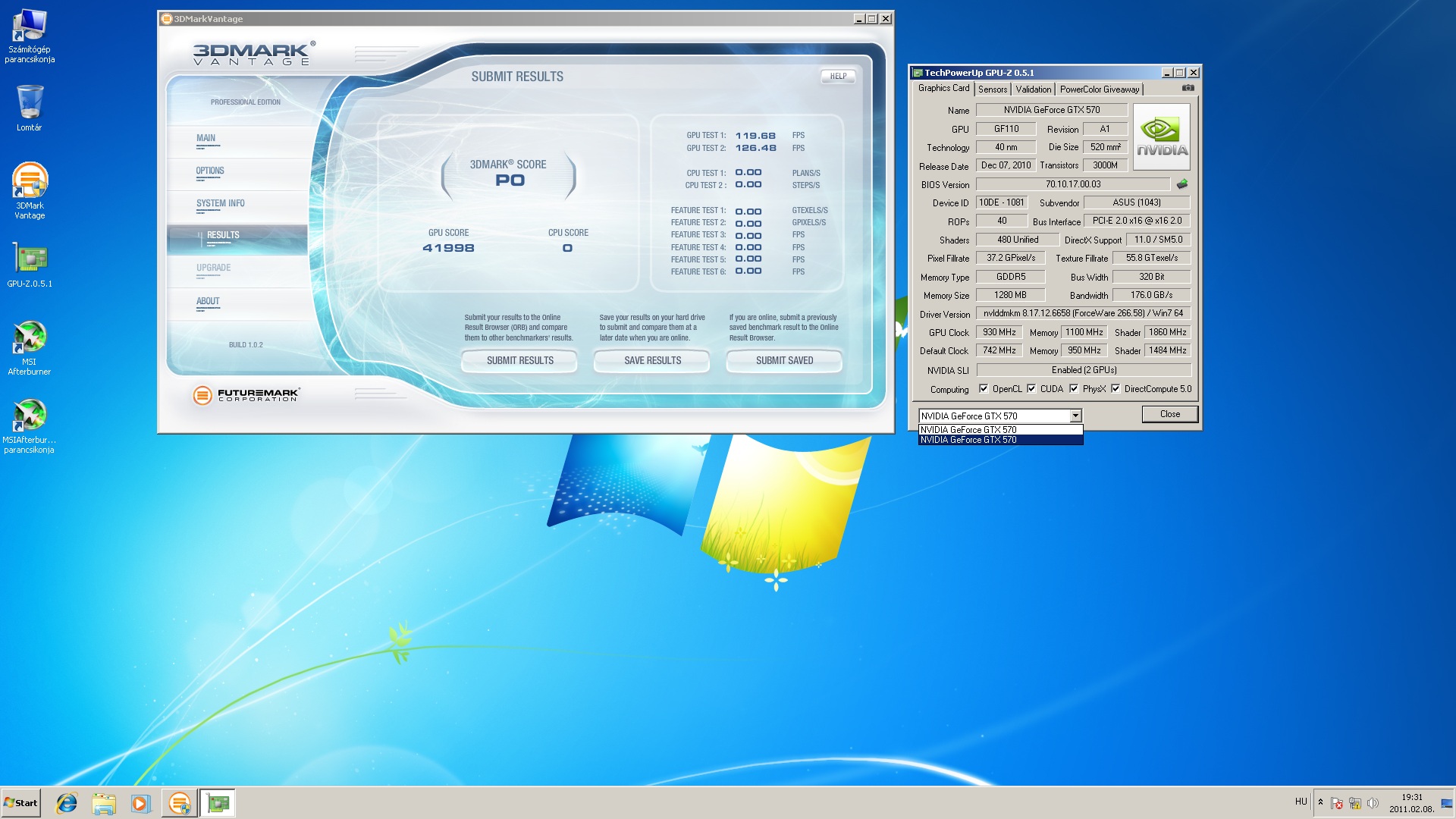Toggle the OpenCL checkbox
This screenshot has height=819, width=1456.
point(984,389)
